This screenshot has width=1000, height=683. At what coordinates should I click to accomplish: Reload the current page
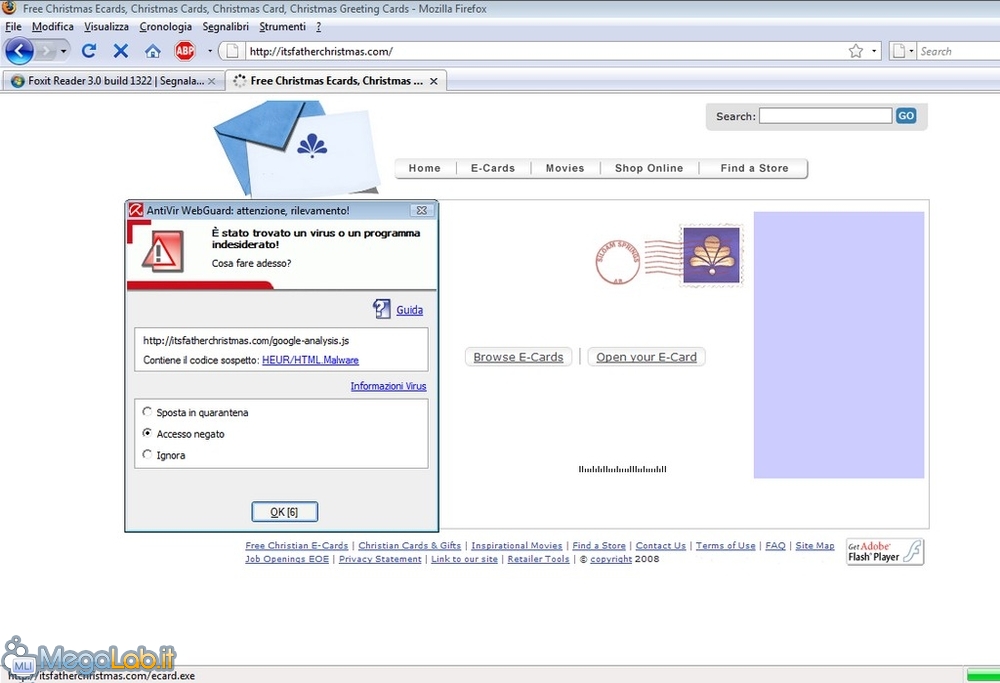click(x=89, y=50)
